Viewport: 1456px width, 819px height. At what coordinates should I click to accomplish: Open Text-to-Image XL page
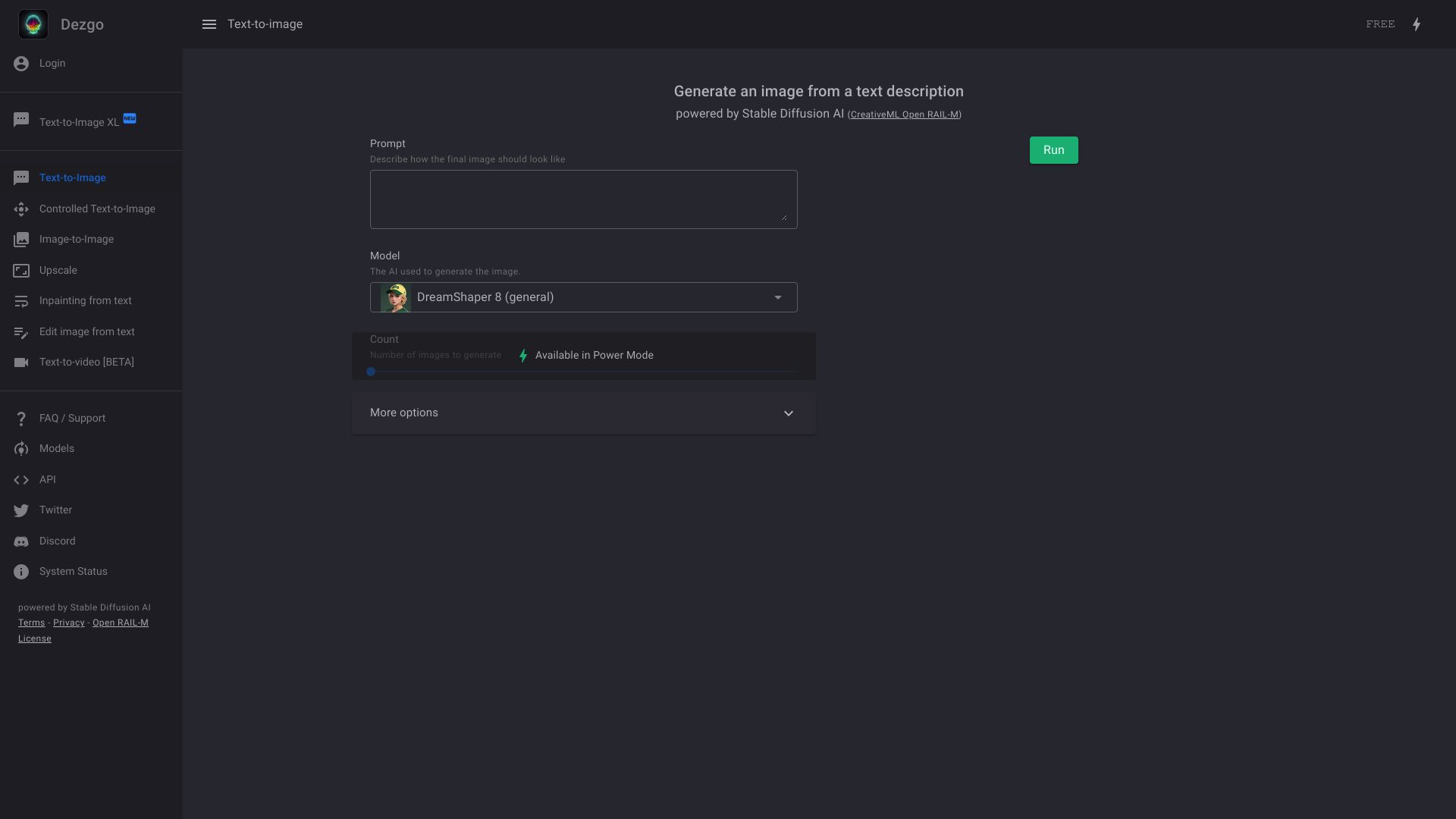pos(79,123)
